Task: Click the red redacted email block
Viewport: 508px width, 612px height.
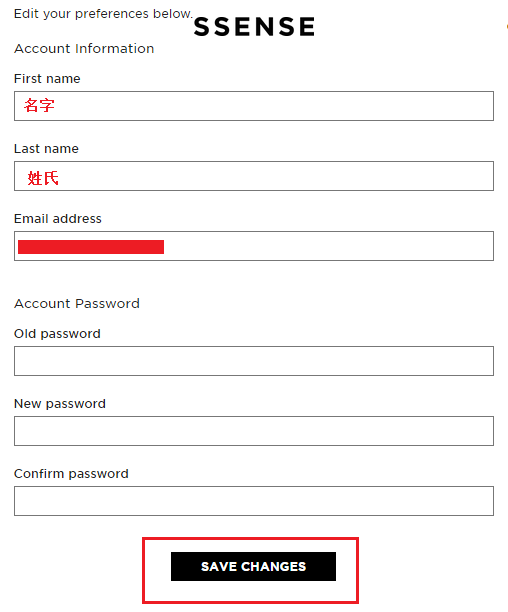Action: coord(91,247)
